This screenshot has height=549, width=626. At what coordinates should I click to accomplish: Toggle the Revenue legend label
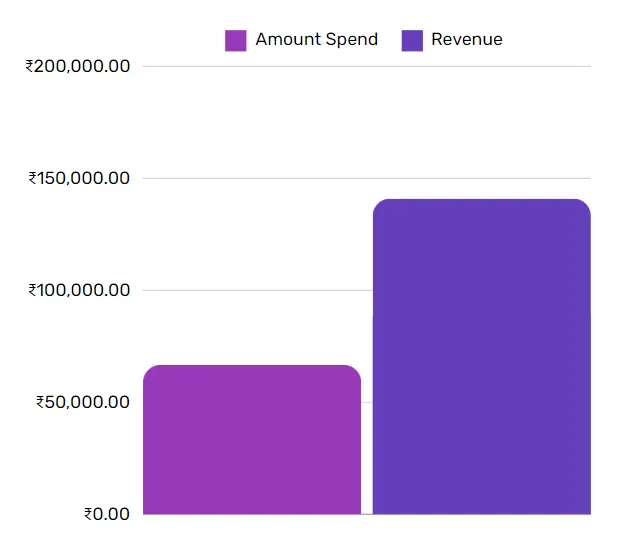point(466,40)
